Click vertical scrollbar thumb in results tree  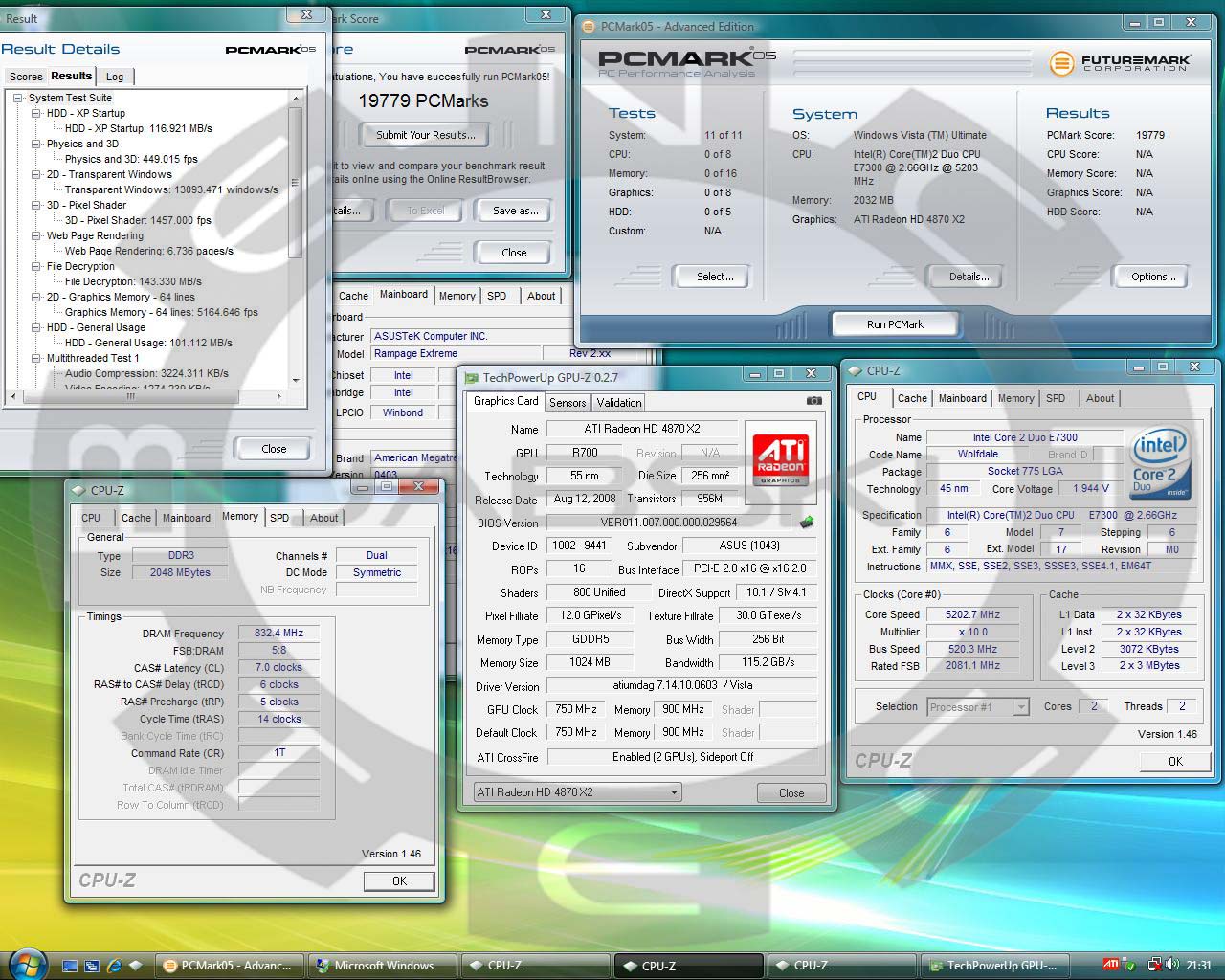click(x=295, y=182)
